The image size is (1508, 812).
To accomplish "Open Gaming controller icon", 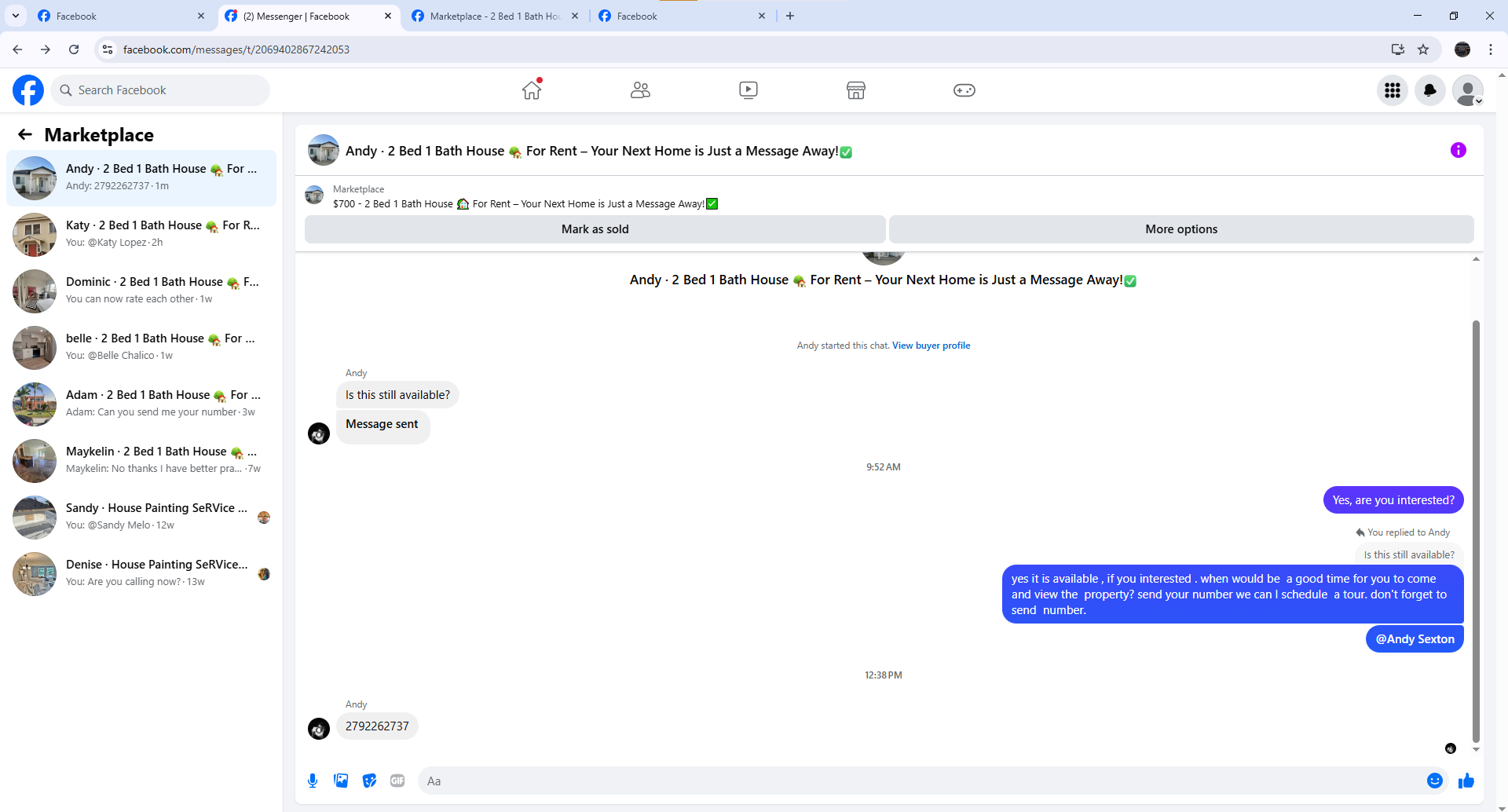I will 964,90.
